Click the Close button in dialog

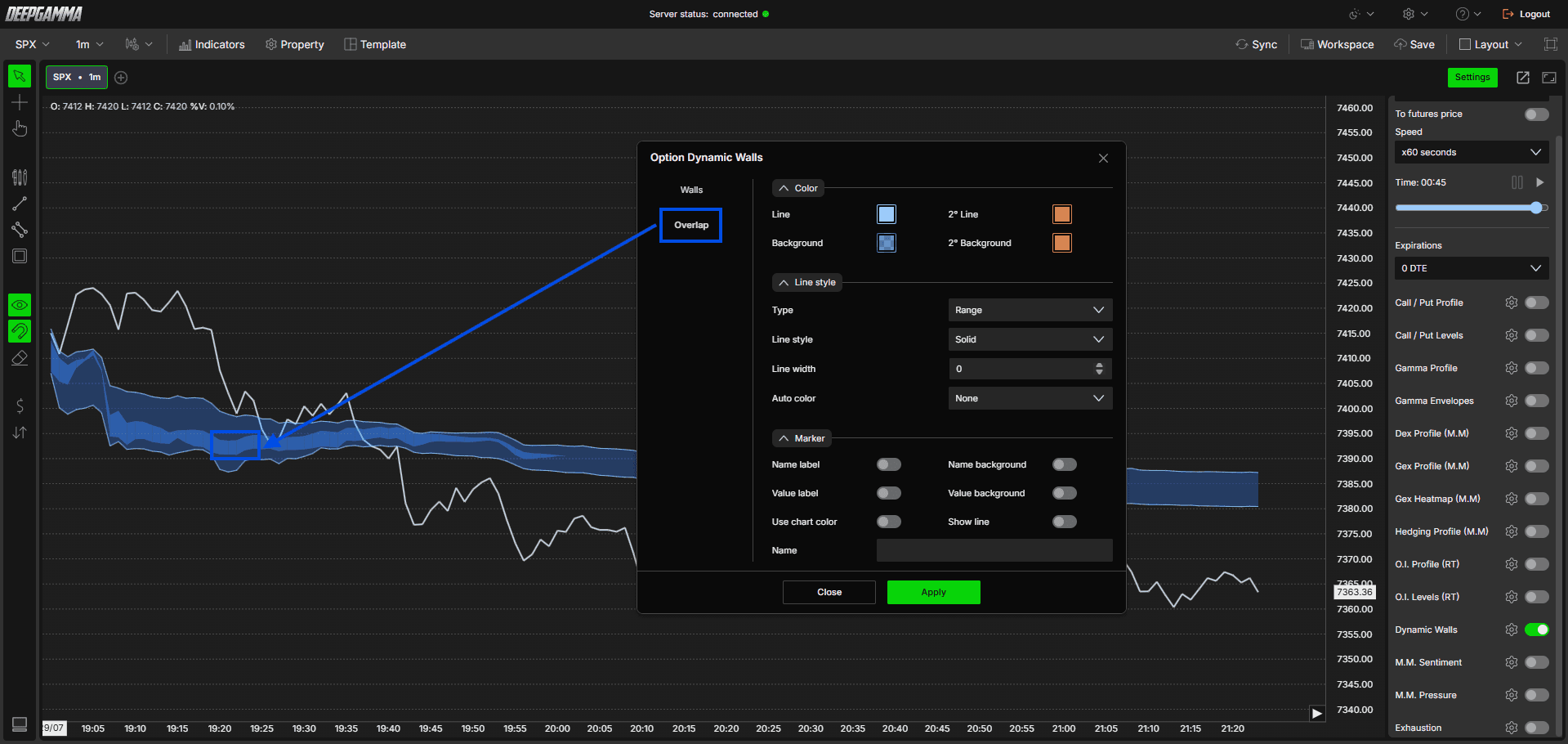pyautogui.click(x=829, y=592)
